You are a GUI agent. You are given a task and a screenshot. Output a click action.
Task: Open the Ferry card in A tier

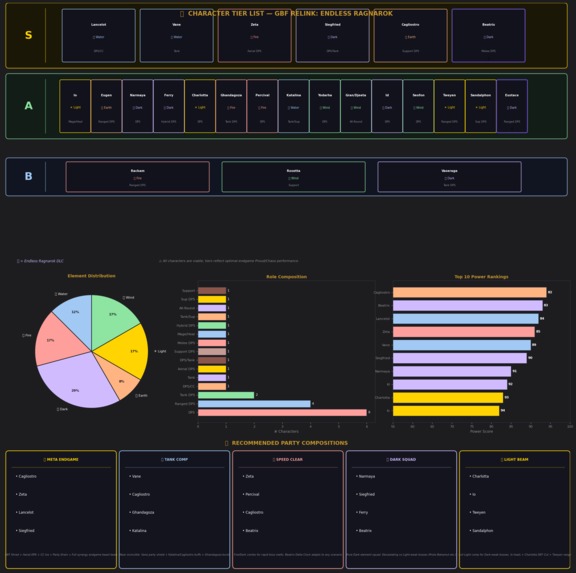pos(169,106)
